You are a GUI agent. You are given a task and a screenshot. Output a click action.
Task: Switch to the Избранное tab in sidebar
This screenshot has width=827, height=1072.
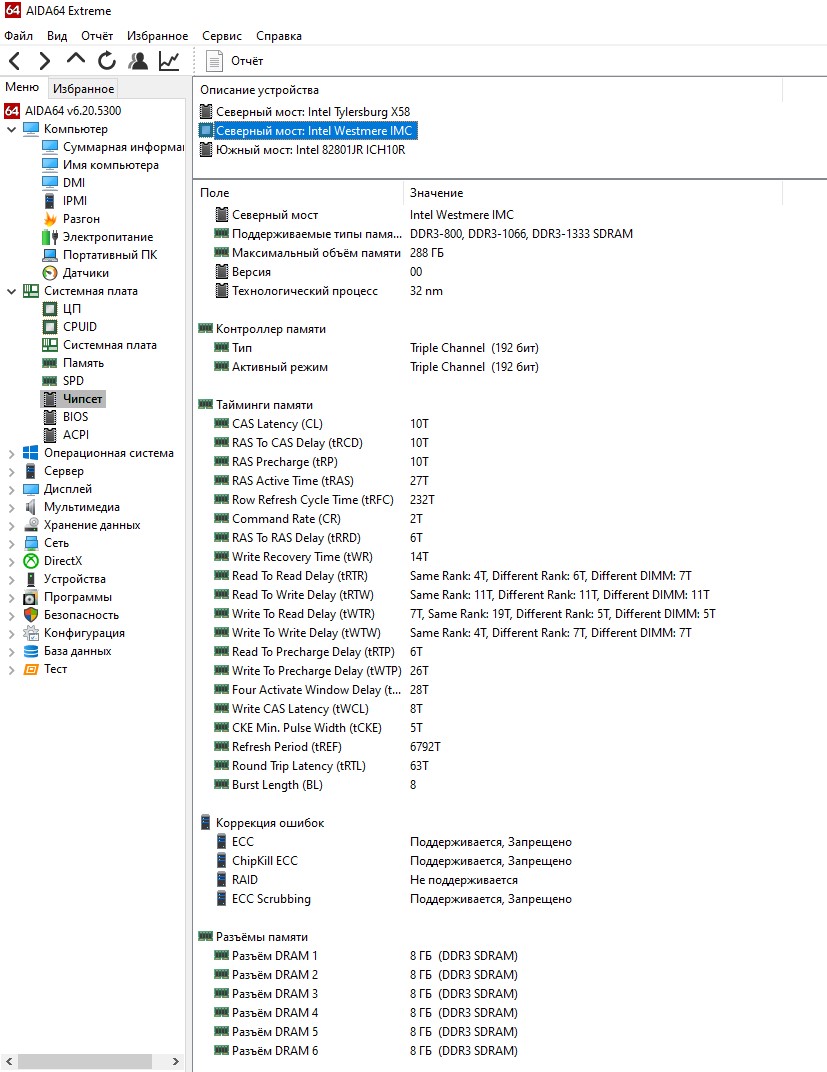tap(83, 88)
